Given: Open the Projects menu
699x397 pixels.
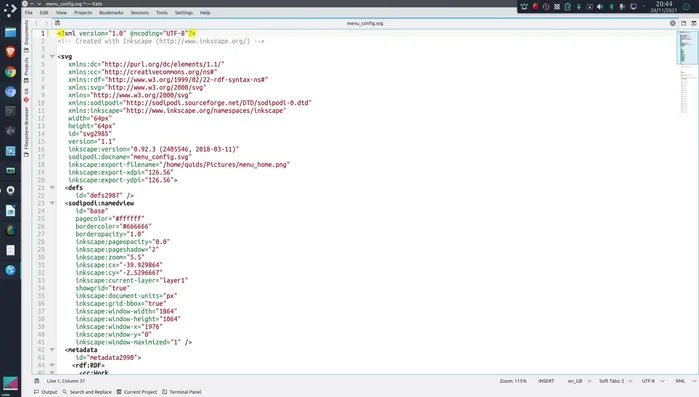Looking at the screenshot, I should [x=83, y=12].
